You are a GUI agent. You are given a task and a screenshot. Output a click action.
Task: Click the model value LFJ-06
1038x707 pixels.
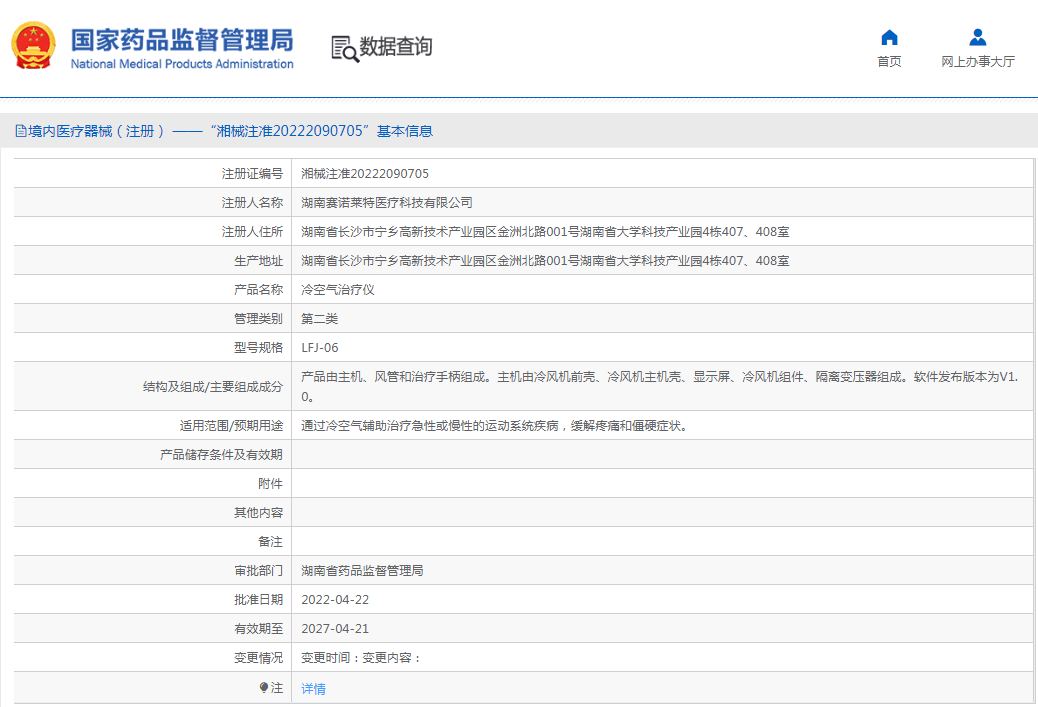320,348
